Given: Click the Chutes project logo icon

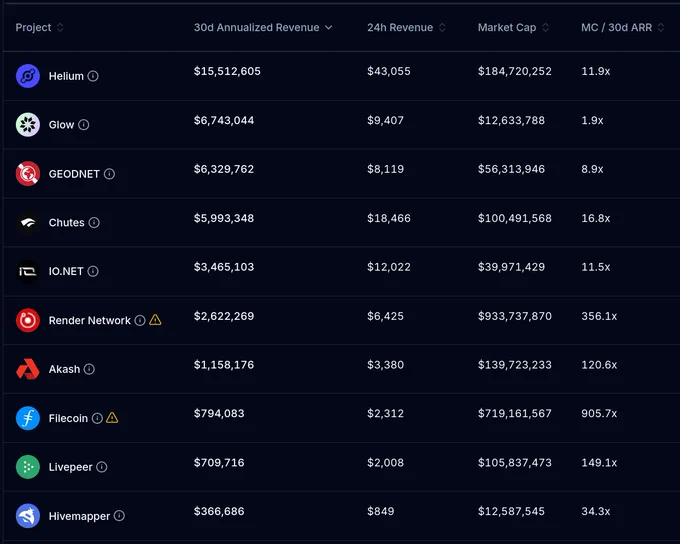Looking at the screenshot, I should (28, 223).
